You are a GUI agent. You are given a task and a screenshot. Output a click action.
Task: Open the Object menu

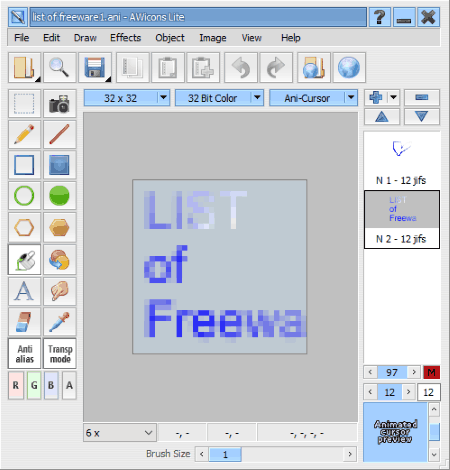tap(170, 38)
